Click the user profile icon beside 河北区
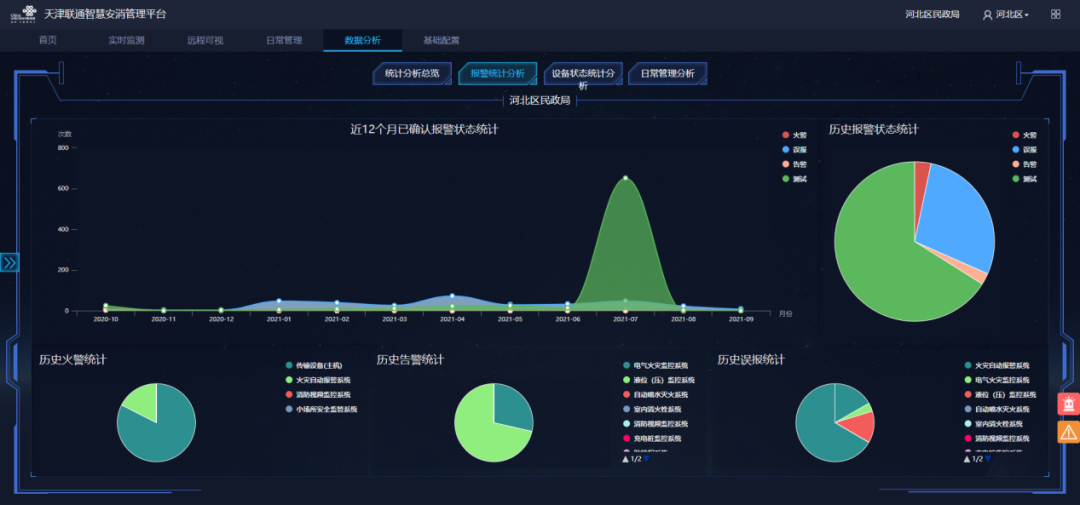Viewport: 1080px width, 505px height. click(988, 15)
